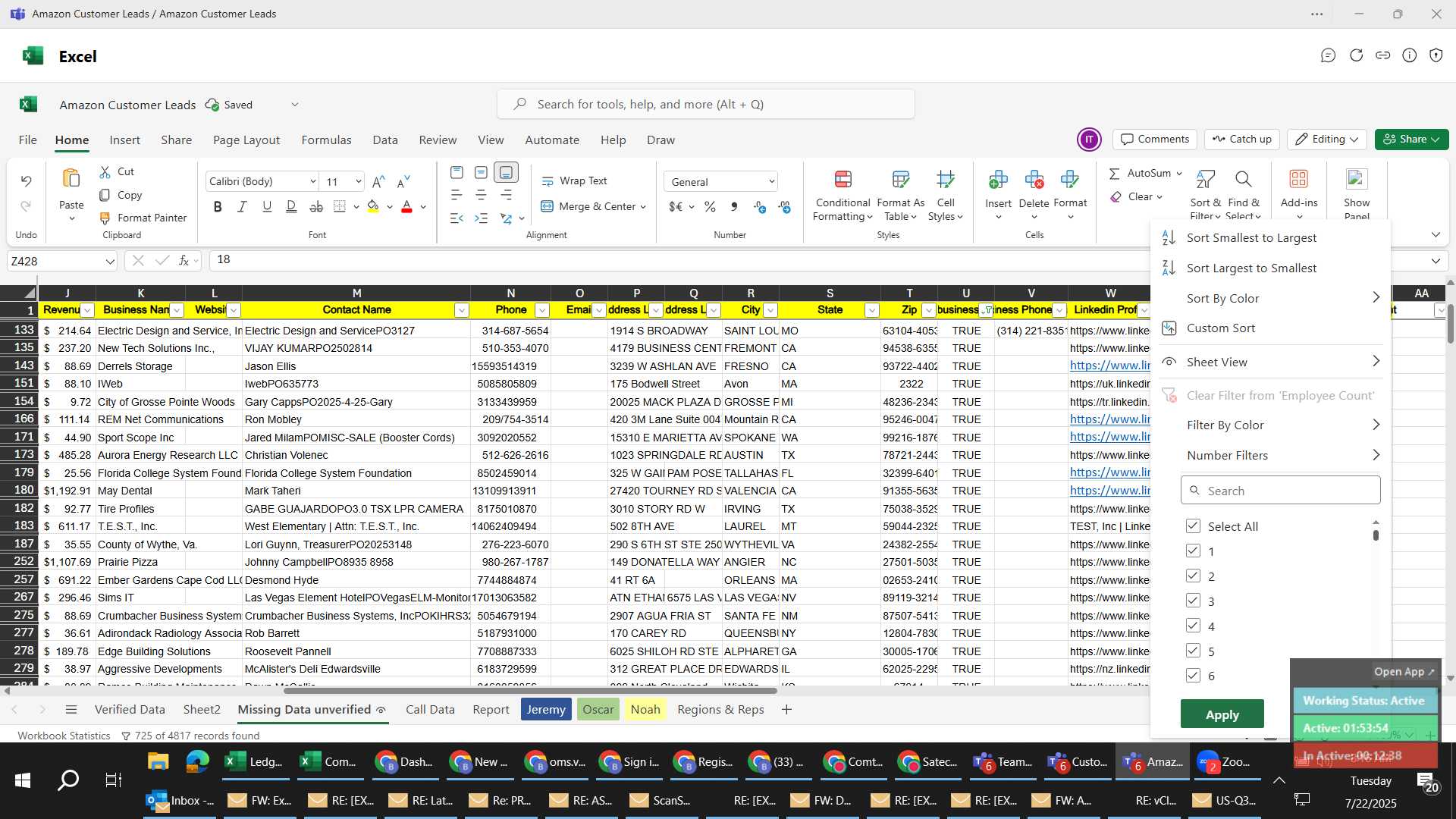Image resolution: width=1456 pixels, height=819 pixels.
Task: Open the Insert ribbon tab
Action: pyautogui.click(x=124, y=140)
